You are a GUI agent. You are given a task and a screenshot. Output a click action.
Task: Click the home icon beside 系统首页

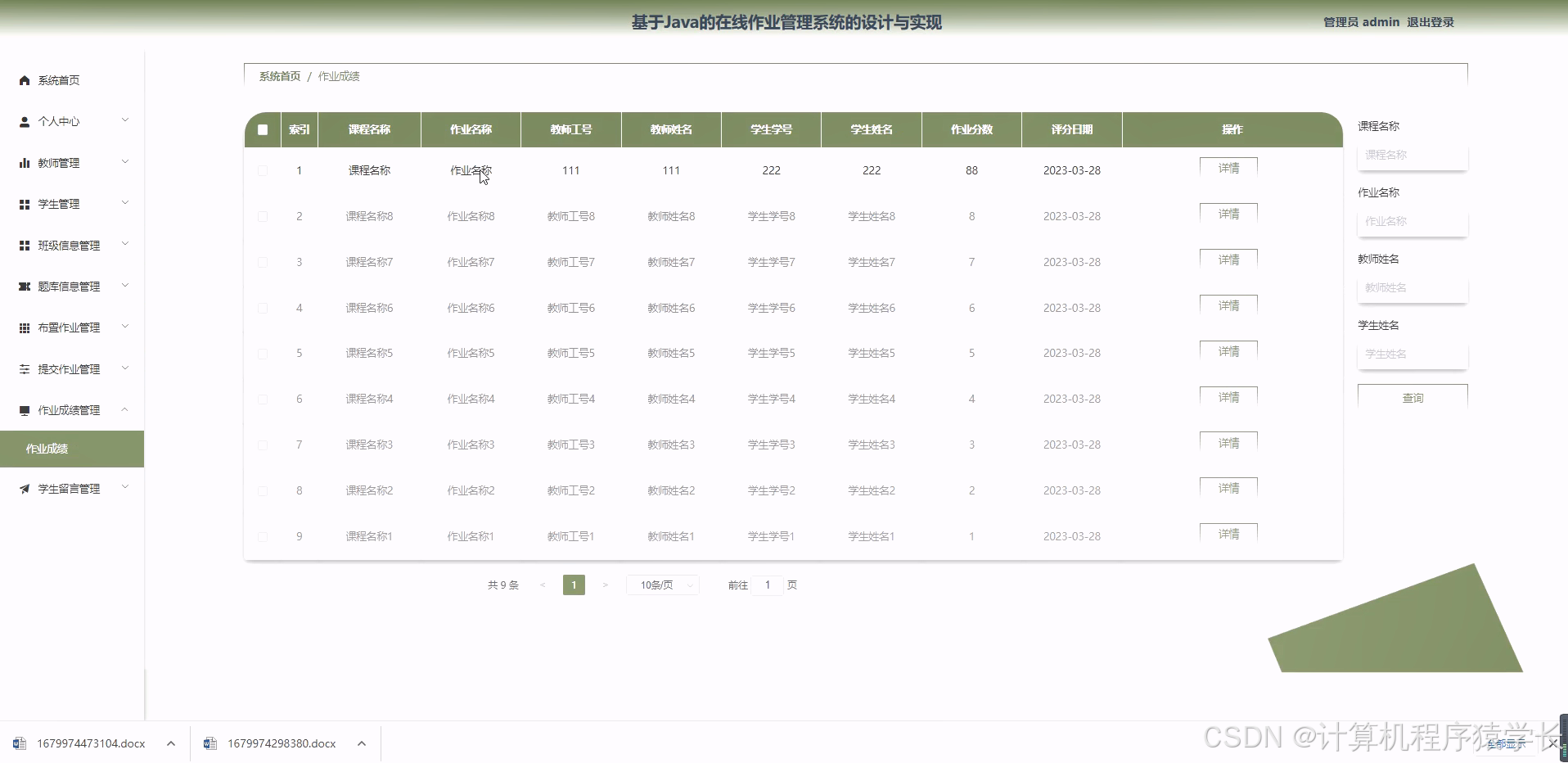click(x=25, y=80)
